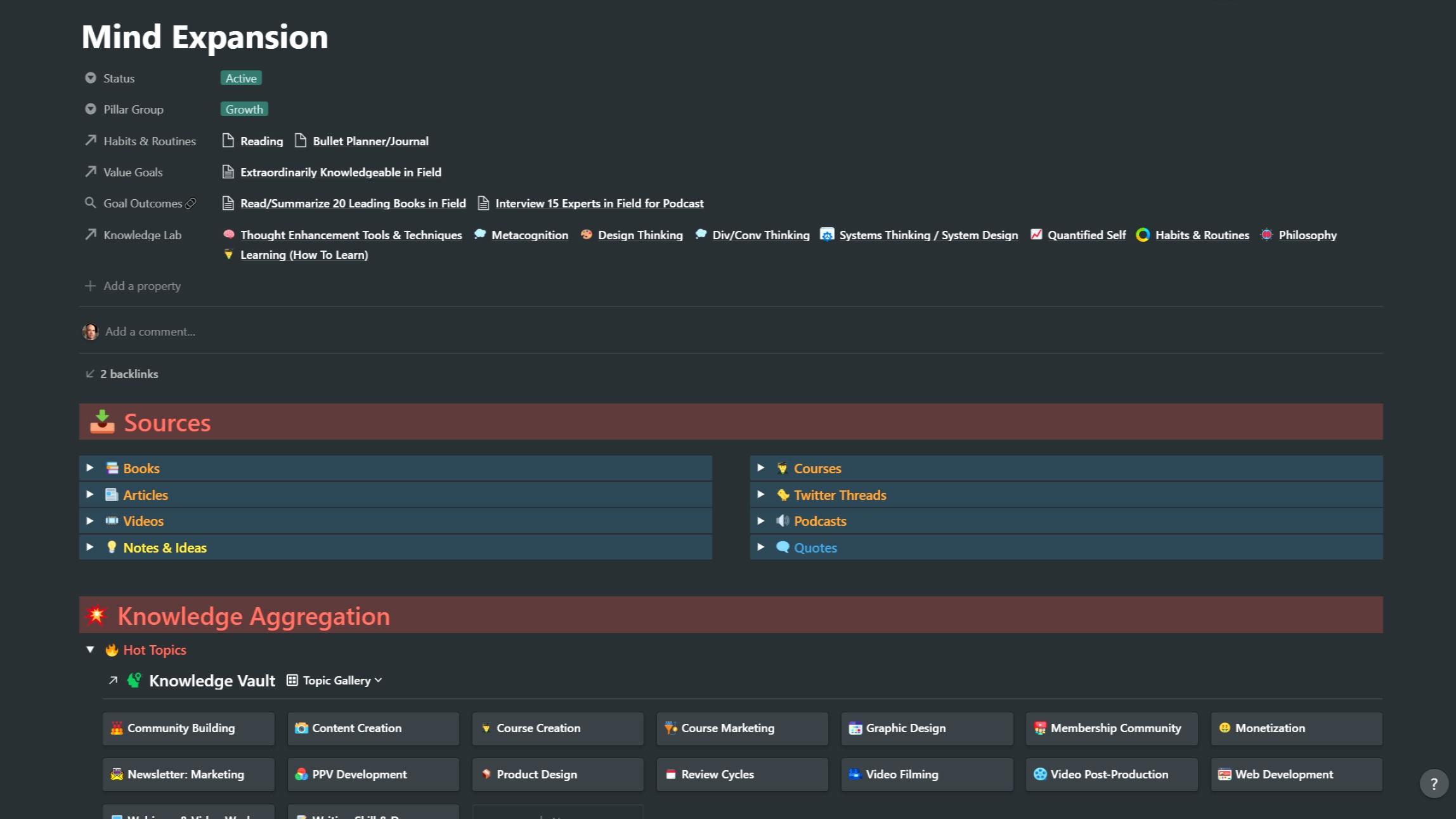Expand the Notes & Ideas triangle

click(x=90, y=547)
